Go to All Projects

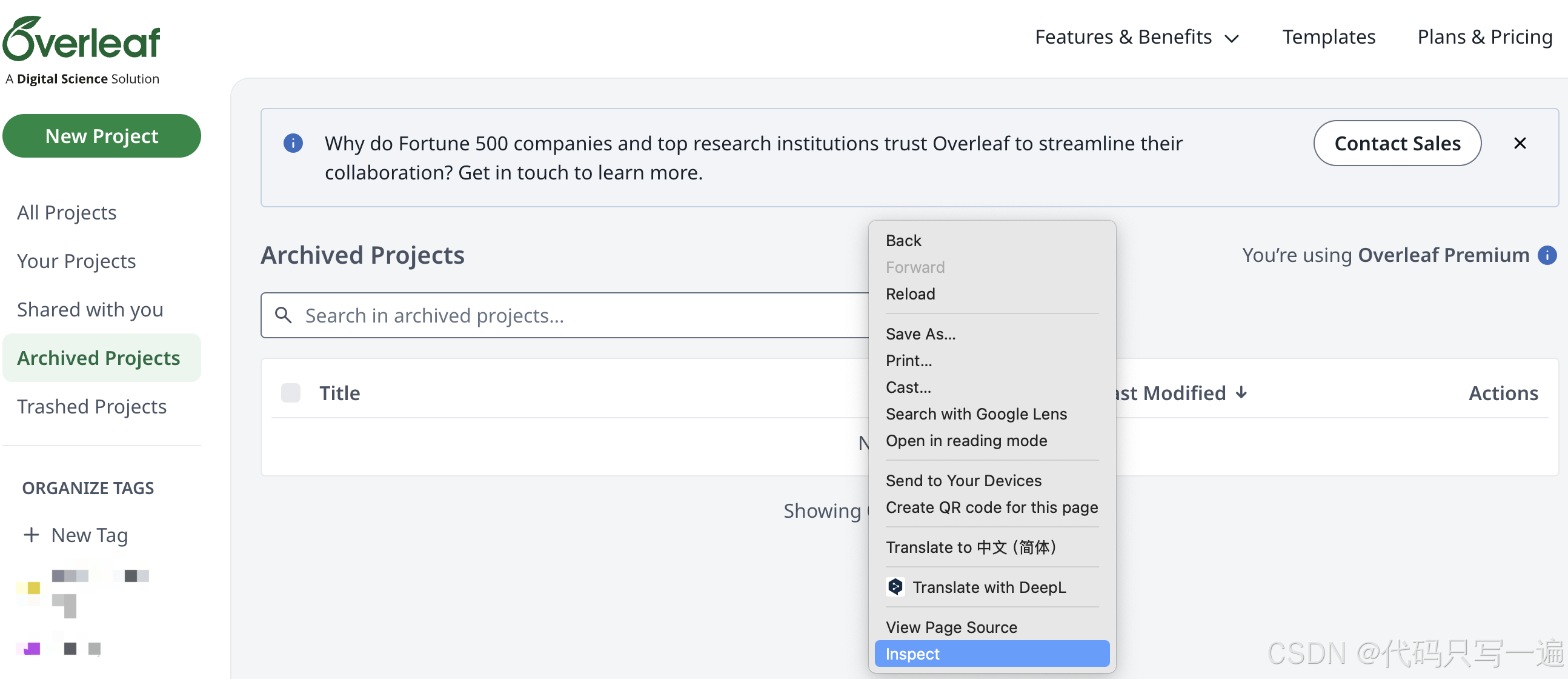pos(67,213)
